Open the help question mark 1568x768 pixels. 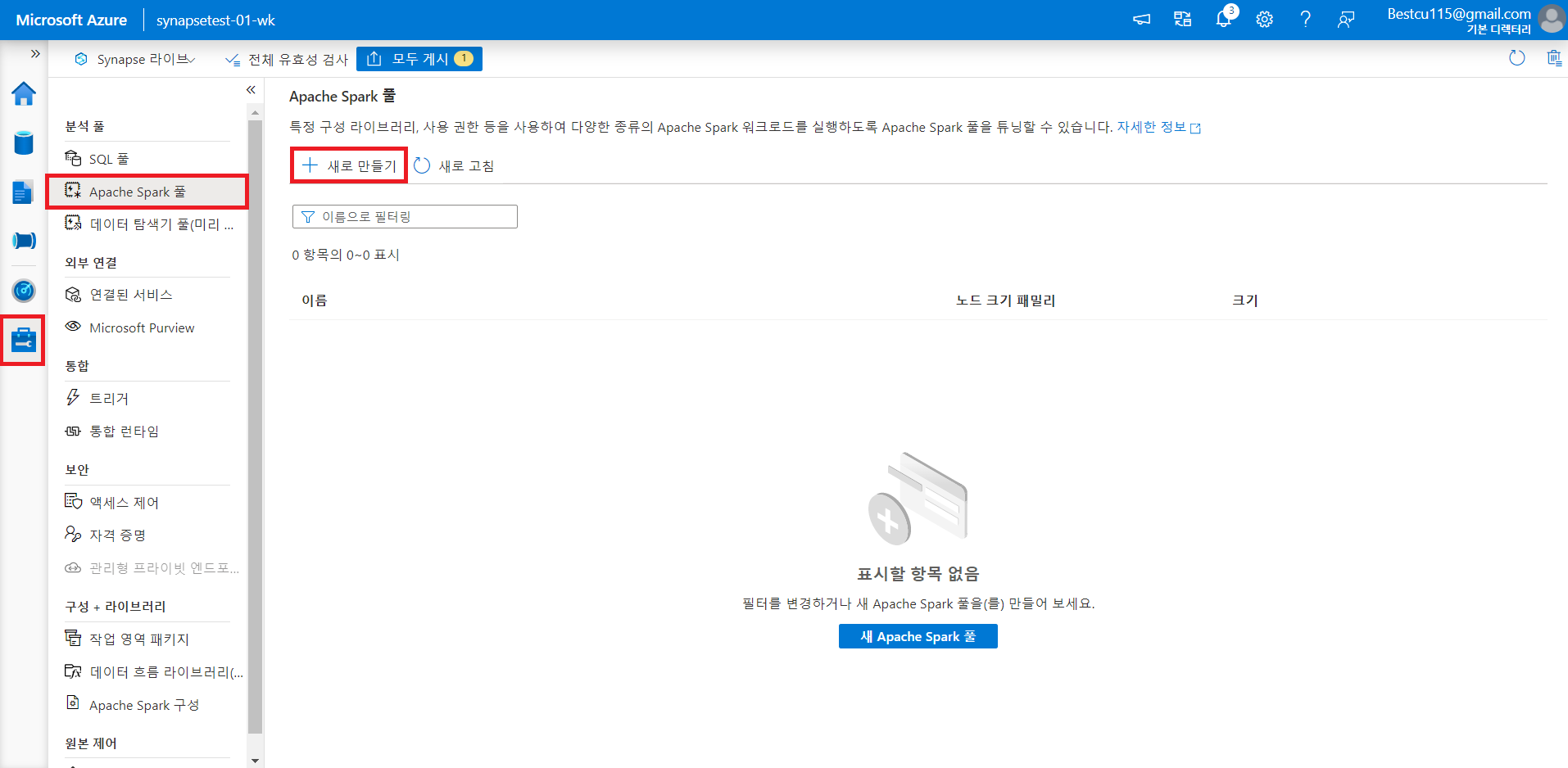[1306, 20]
